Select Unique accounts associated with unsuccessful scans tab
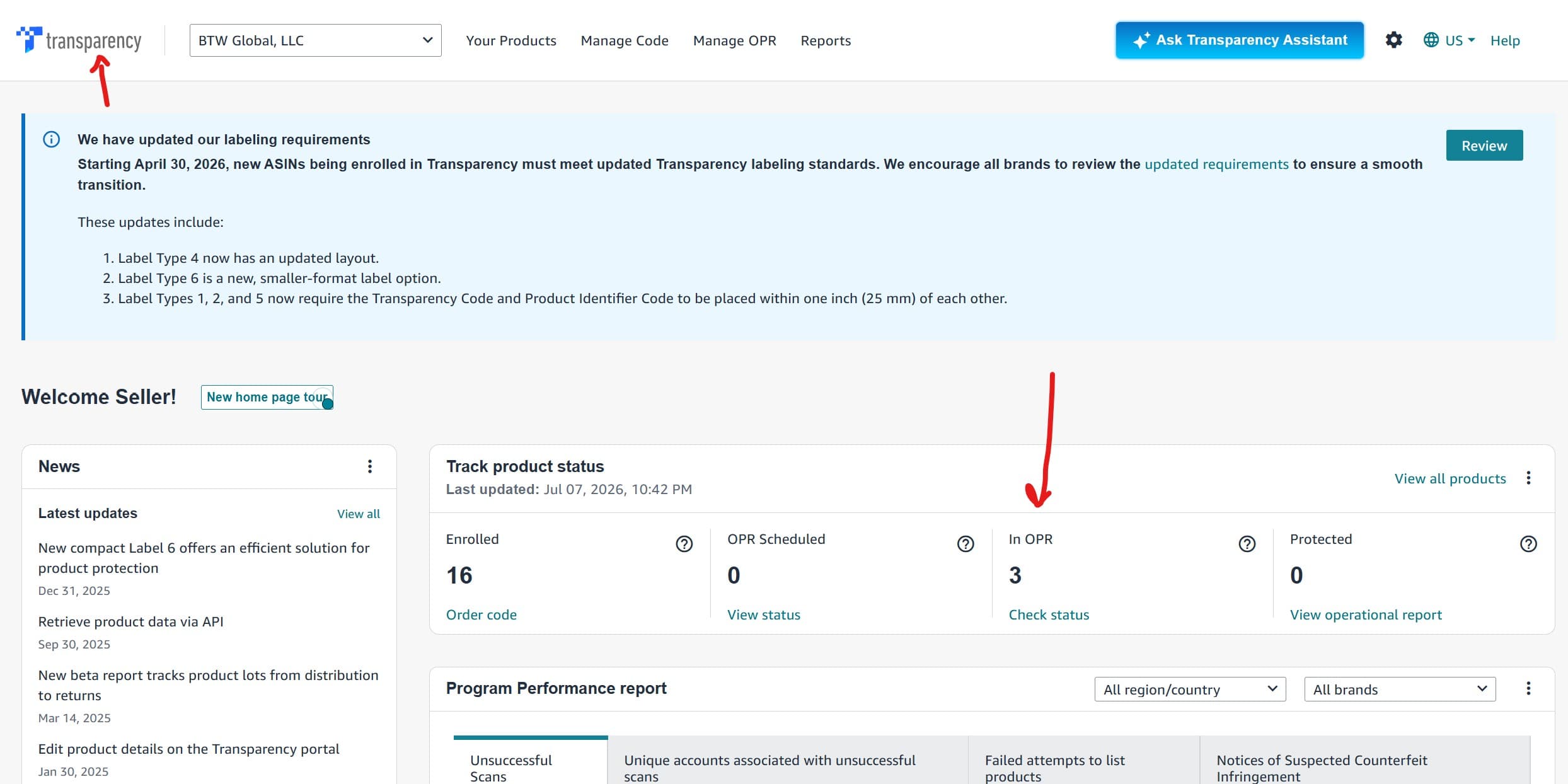The width and height of the screenshot is (1568, 784). click(788, 761)
